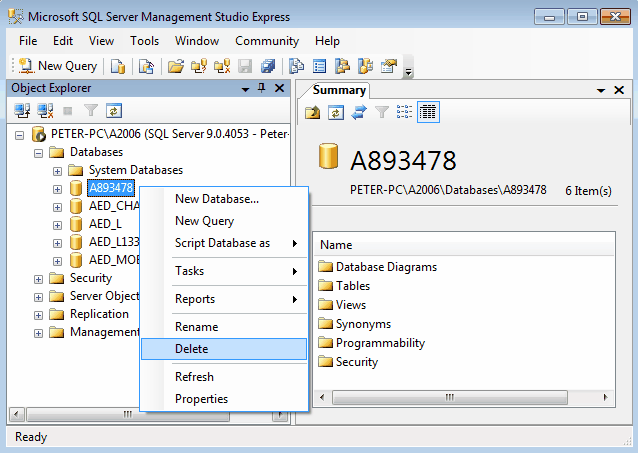Image resolution: width=638 pixels, height=453 pixels.
Task: Expand the Security folder in Object Explorer
Action: [x=38, y=279]
